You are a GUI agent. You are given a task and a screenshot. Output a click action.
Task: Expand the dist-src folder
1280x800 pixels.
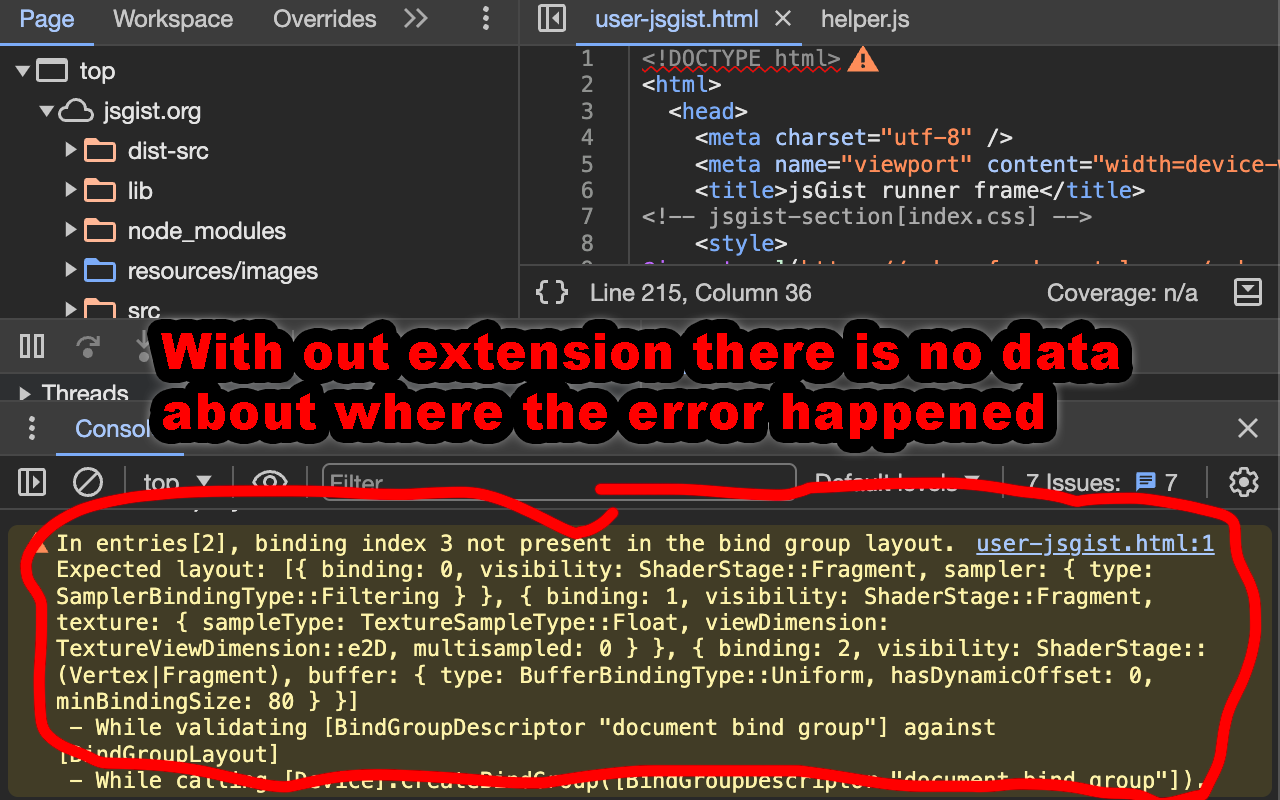coord(69,150)
